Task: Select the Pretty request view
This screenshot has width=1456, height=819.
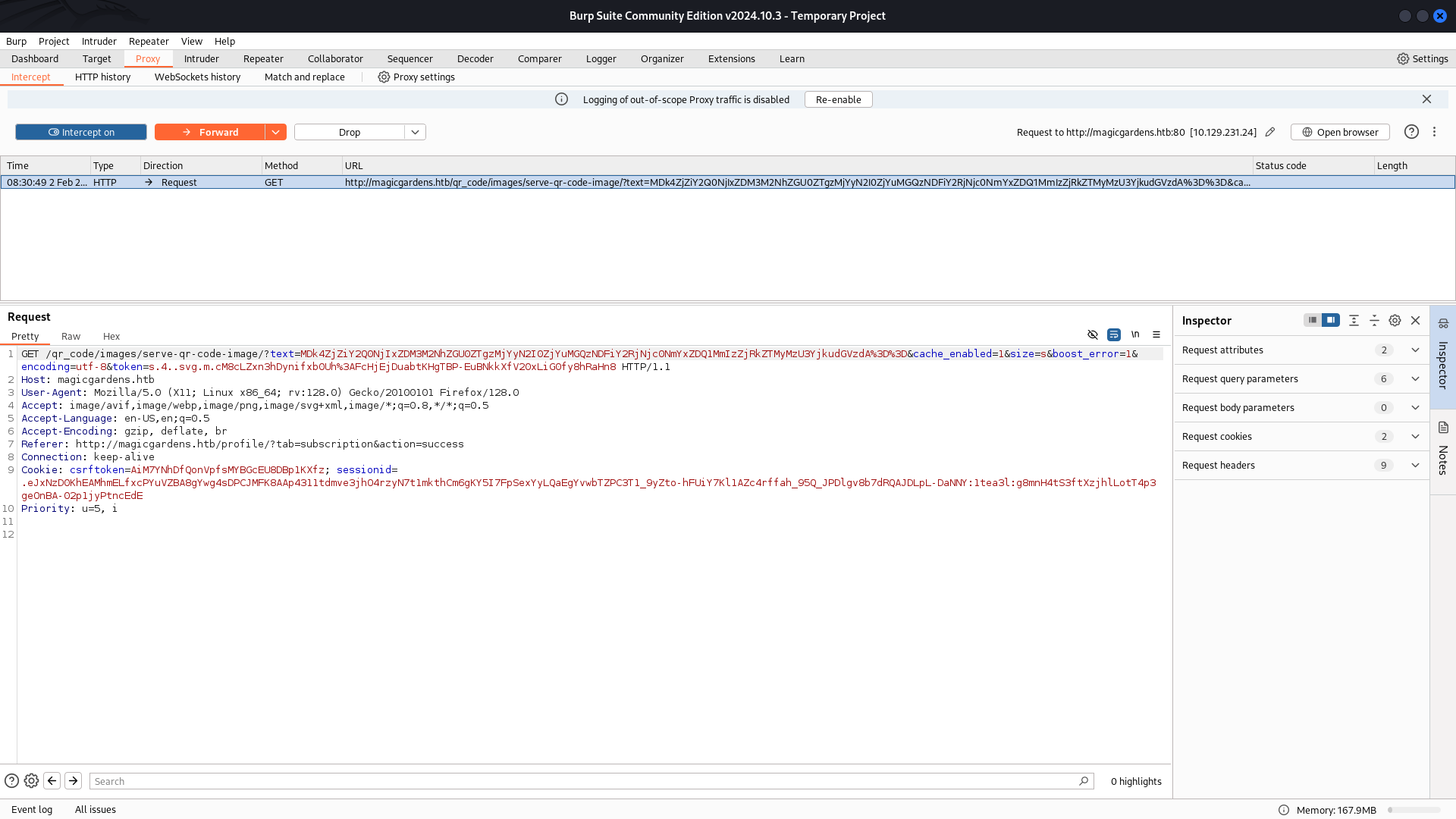Action: click(25, 336)
